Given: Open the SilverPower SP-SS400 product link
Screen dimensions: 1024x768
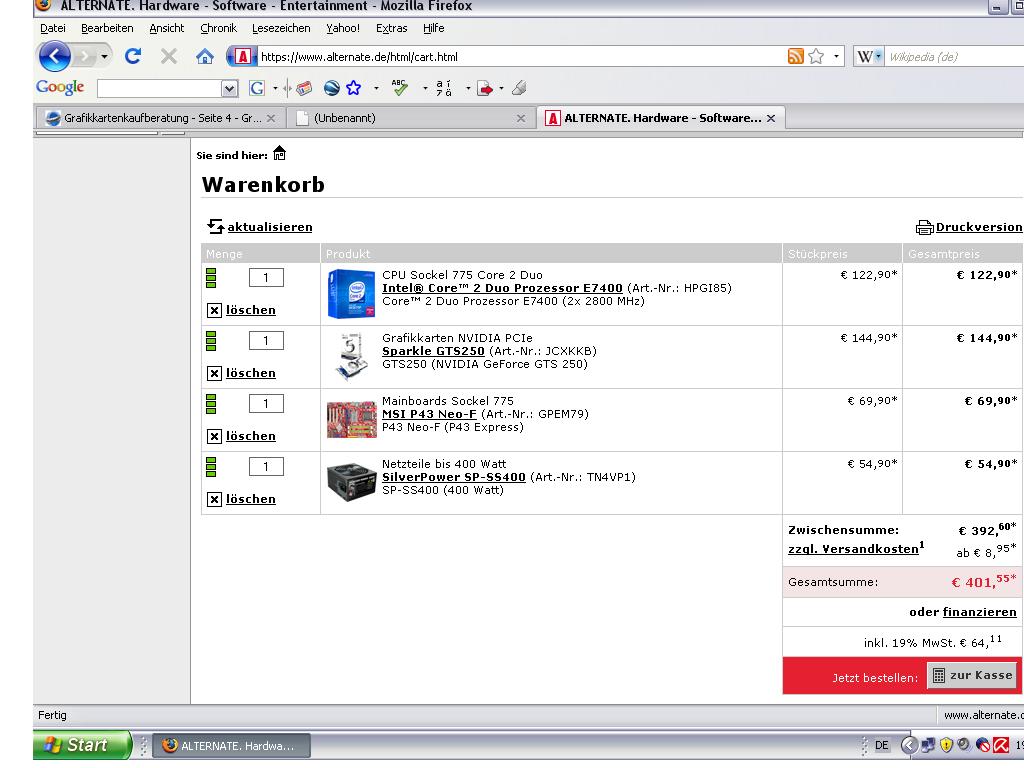Looking at the screenshot, I should pos(454,477).
